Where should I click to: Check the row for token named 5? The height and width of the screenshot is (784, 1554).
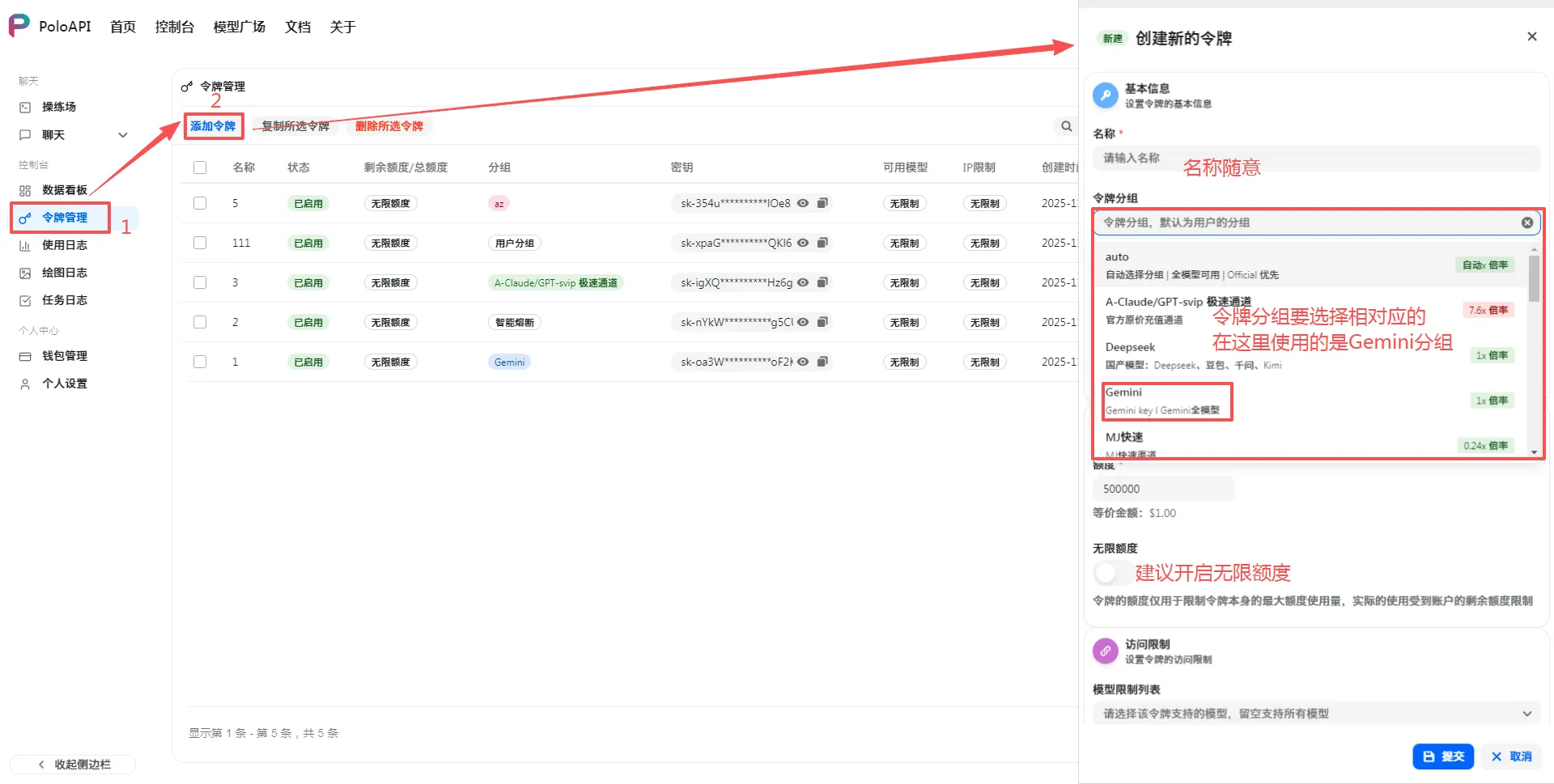(x=200, y=203)
